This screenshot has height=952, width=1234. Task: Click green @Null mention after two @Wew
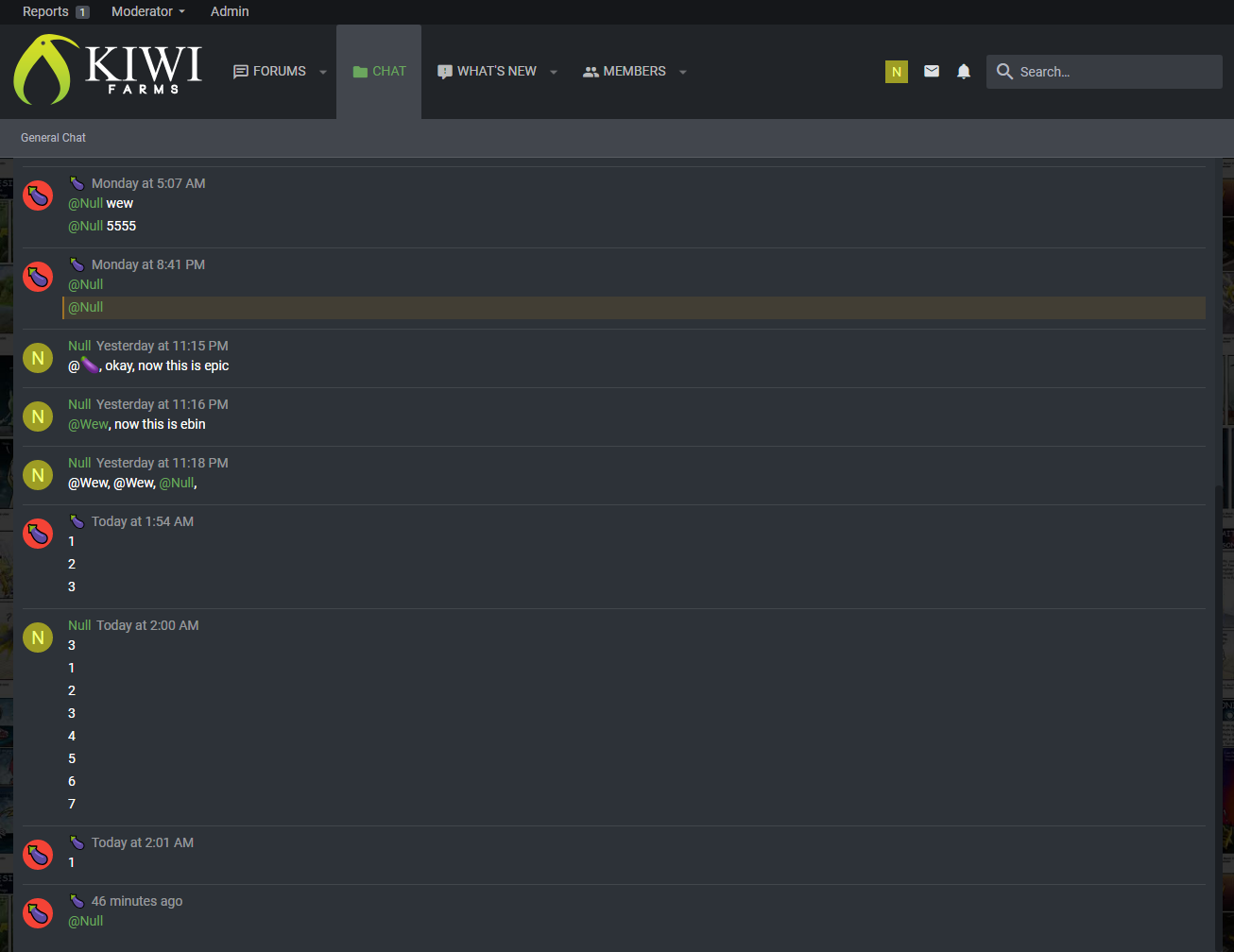tap(176, 483)
